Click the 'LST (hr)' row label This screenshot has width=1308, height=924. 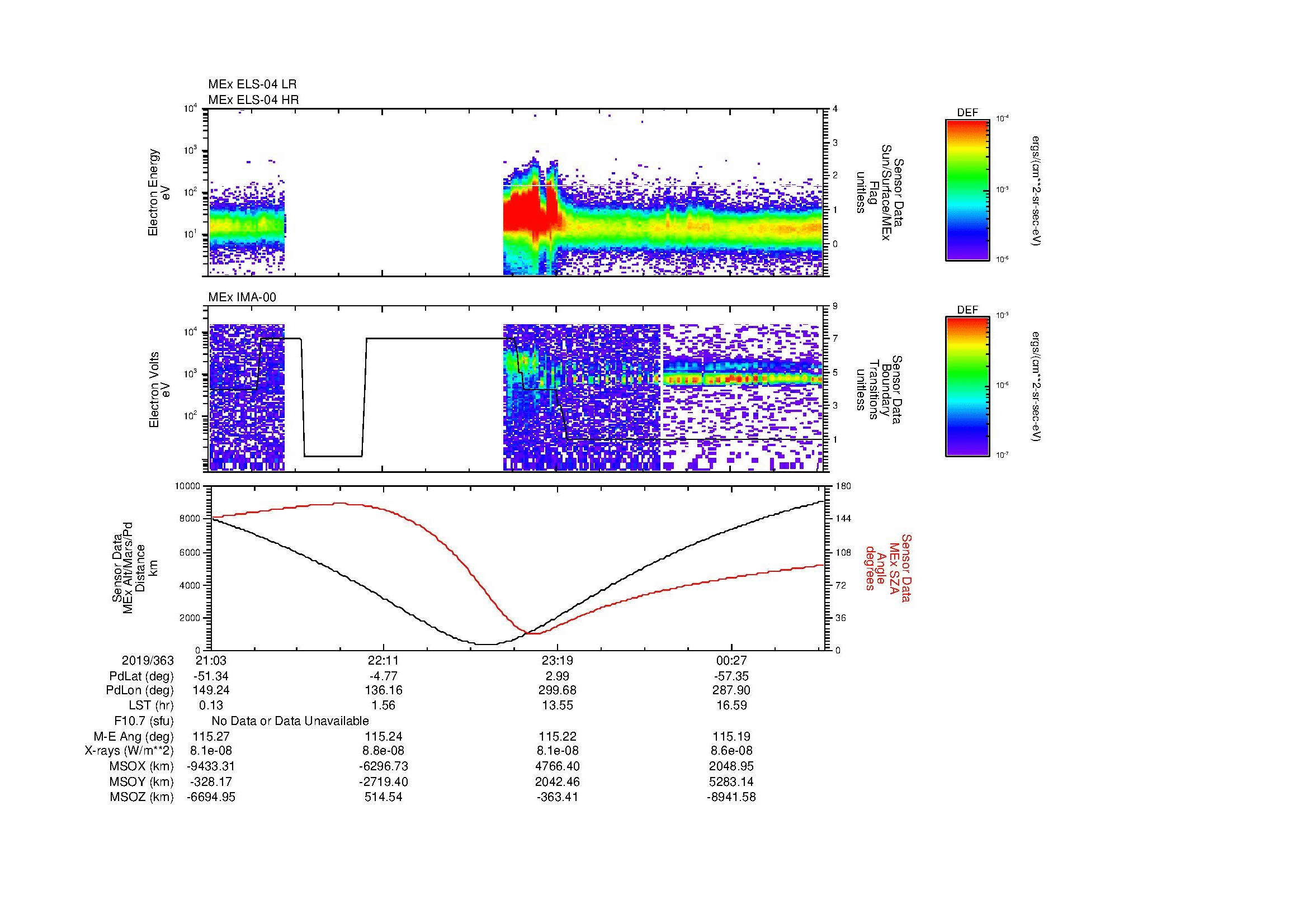151,706
